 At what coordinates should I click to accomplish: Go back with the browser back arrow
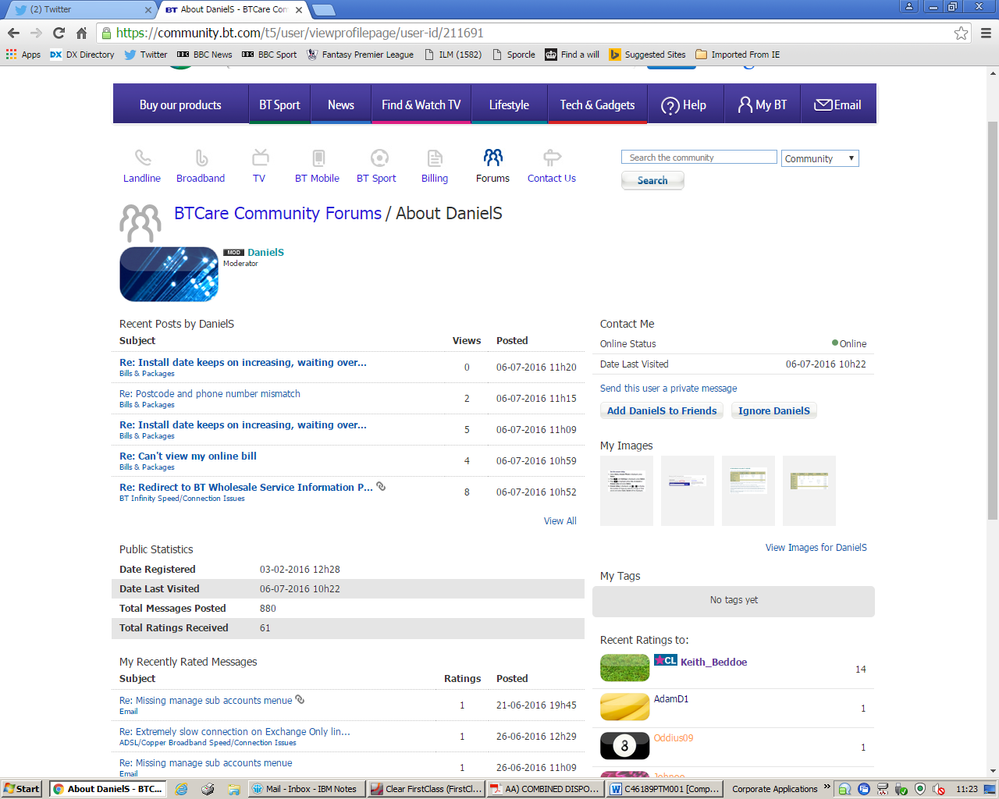coord(13,33)
